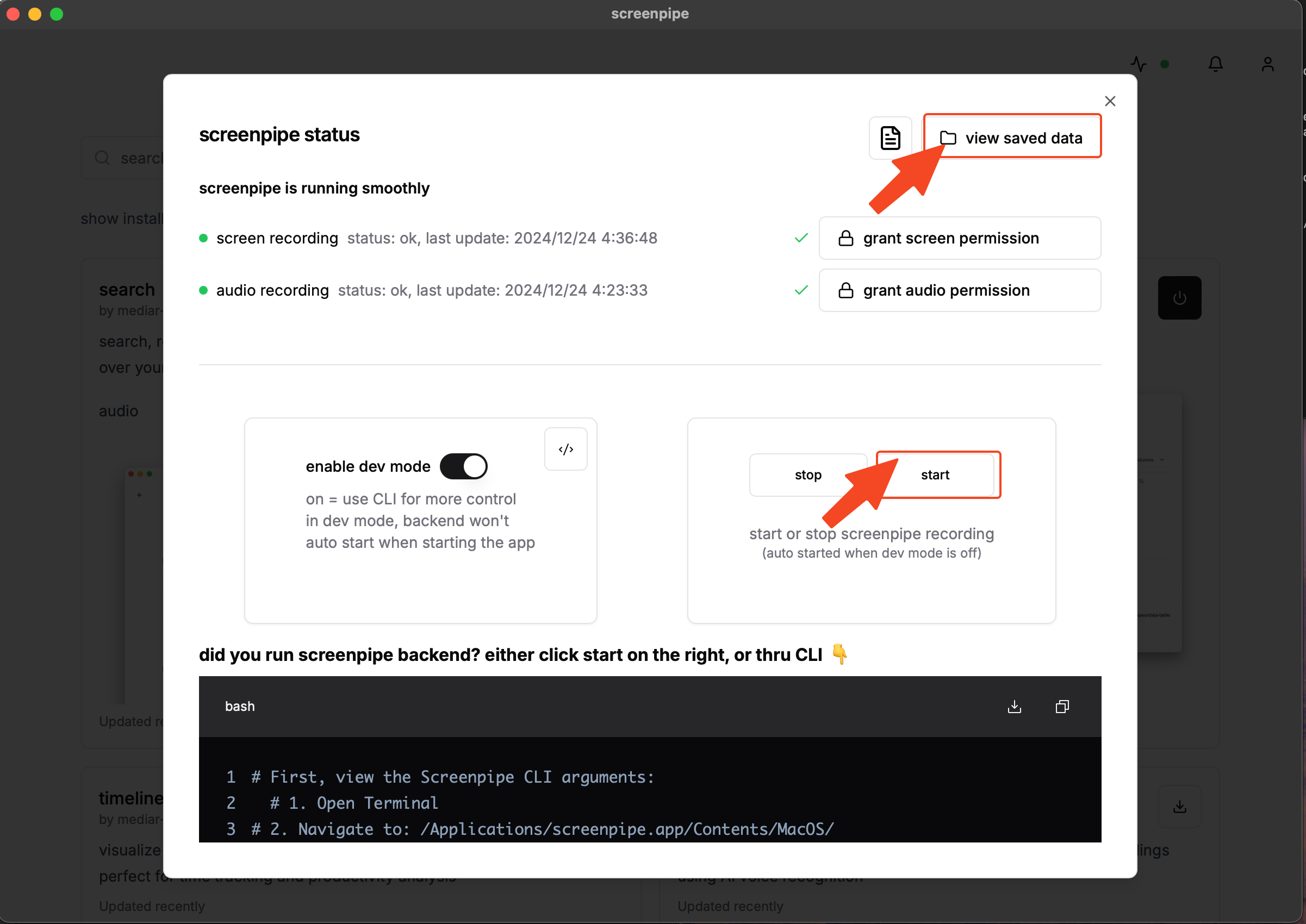Copy the bash code block
1306x924 pixels.
pos(1062,706)
